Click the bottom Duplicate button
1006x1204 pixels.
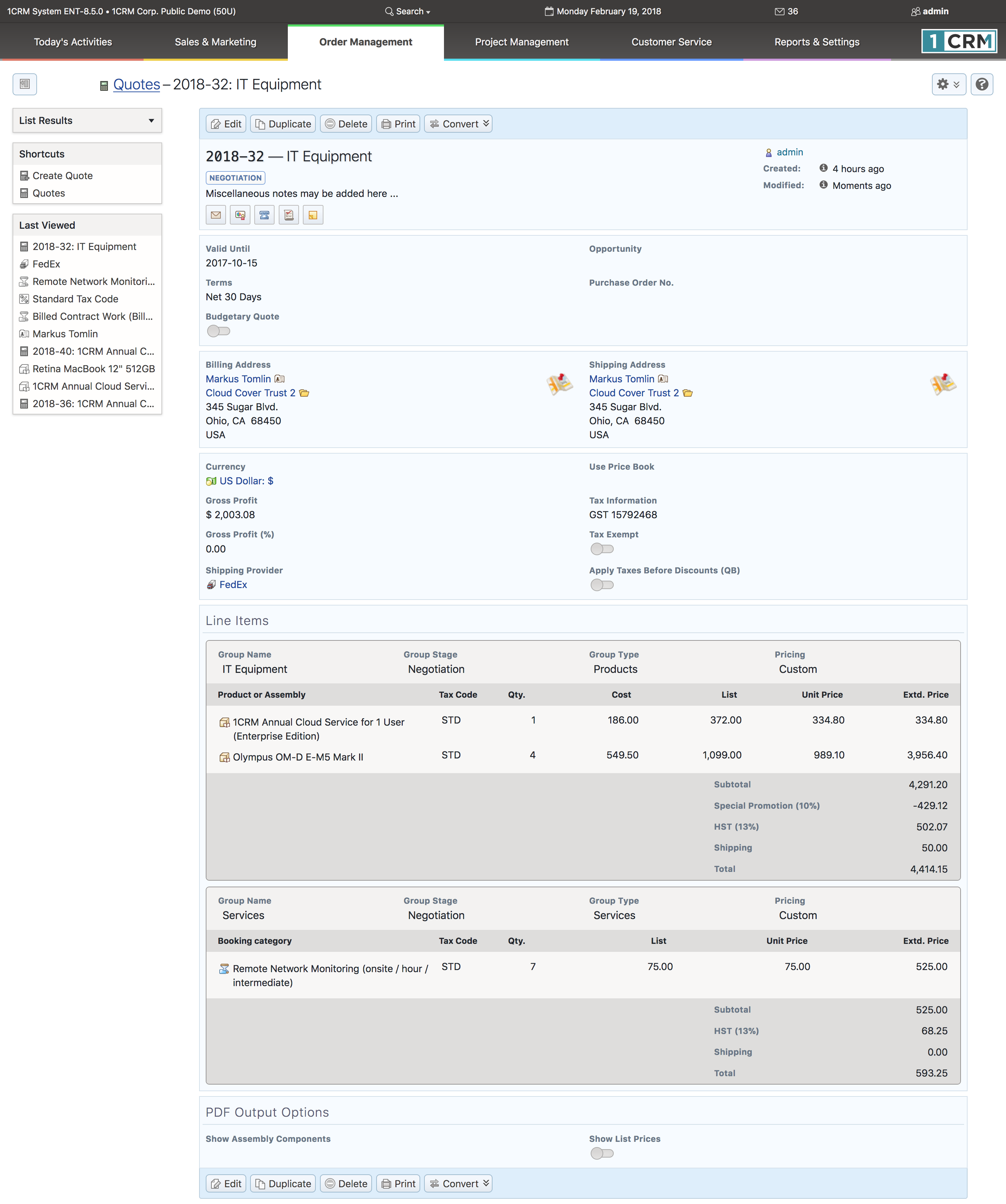point(283,1184)
